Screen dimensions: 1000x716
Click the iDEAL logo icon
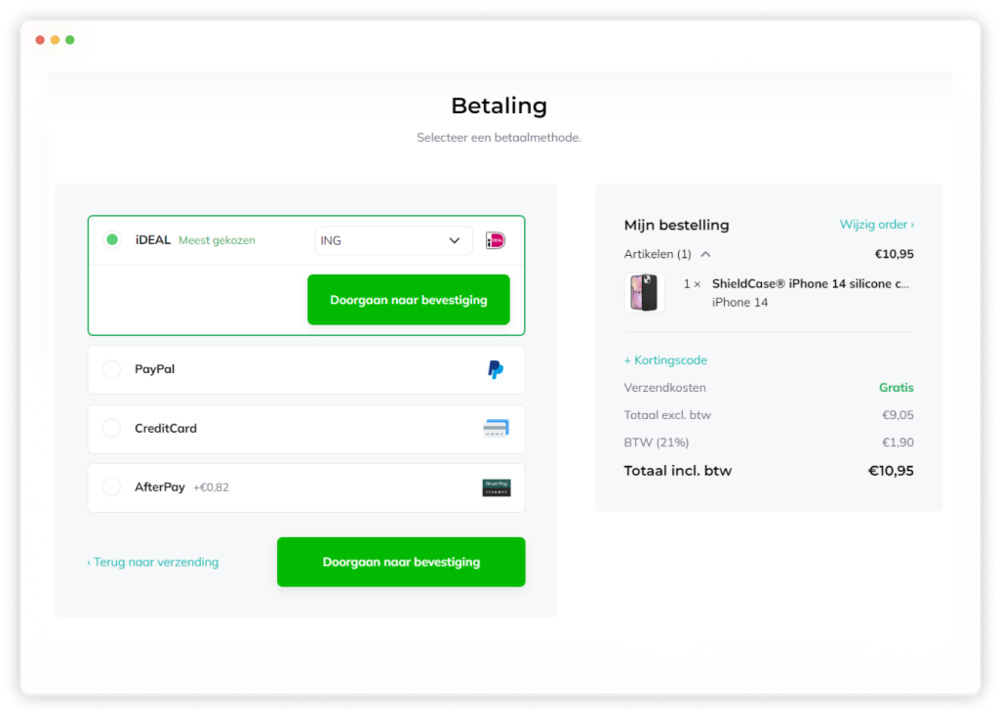(495, 240)
